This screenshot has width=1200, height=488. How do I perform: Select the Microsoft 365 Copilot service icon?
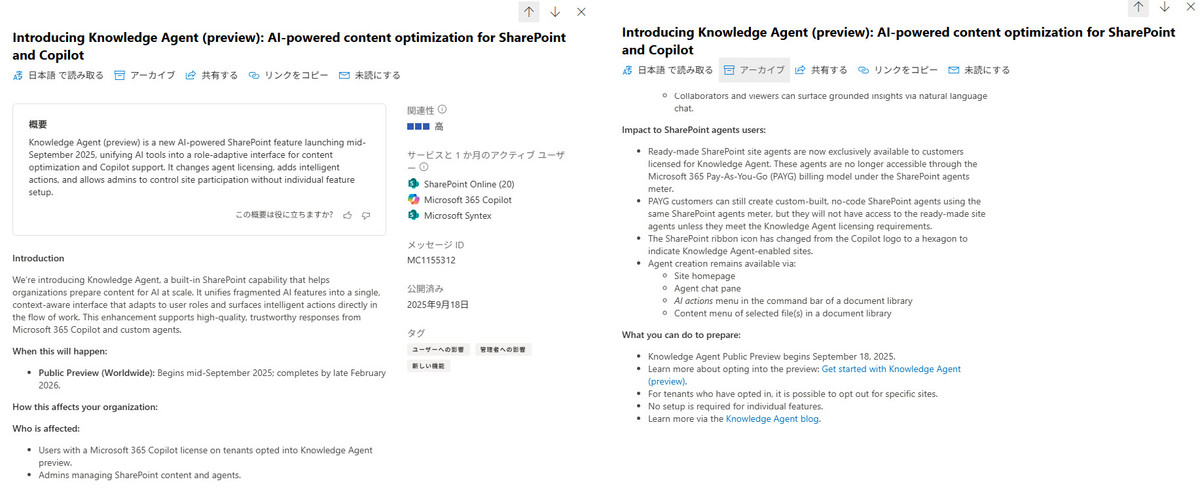[x=413, y=200]
